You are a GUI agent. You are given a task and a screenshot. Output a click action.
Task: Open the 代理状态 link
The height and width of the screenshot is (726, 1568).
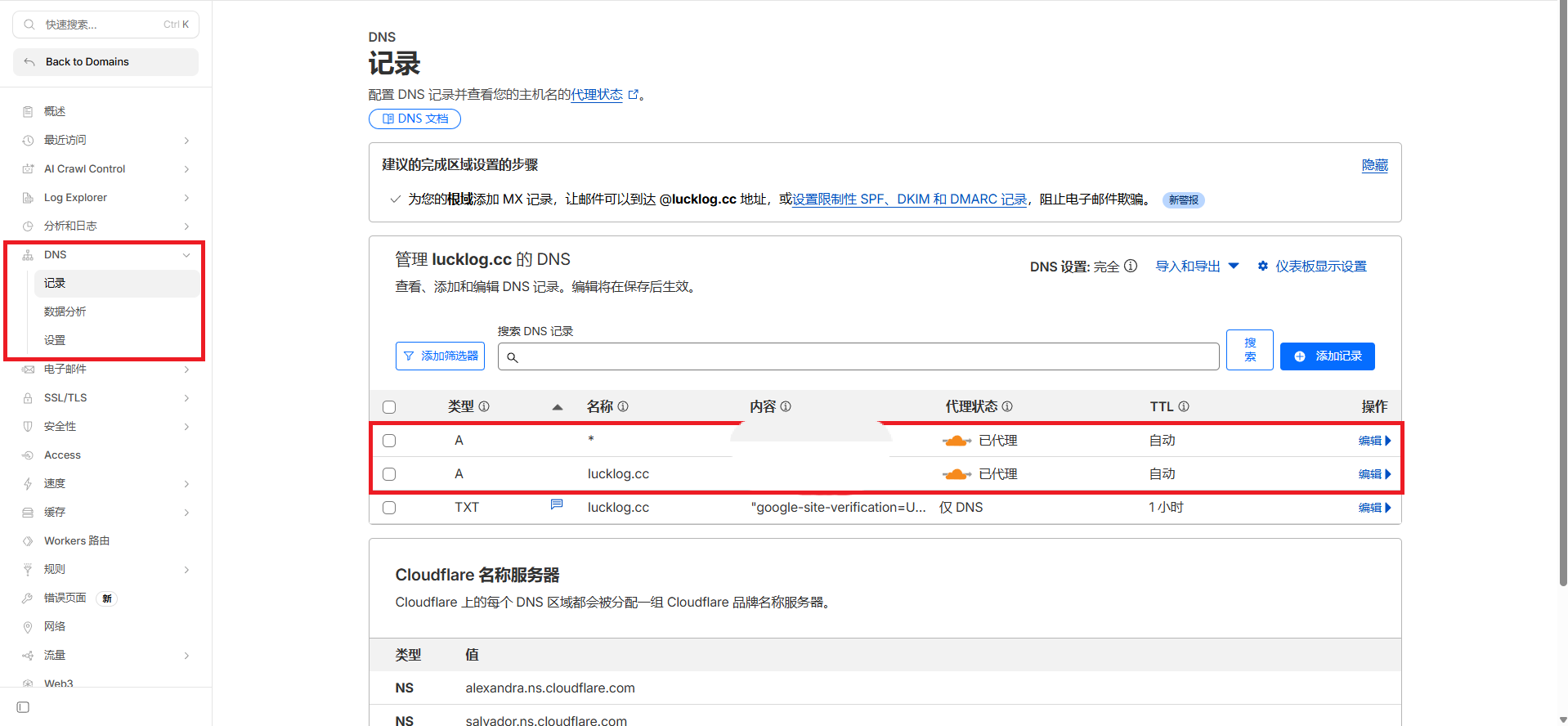[x=597, y=95]
